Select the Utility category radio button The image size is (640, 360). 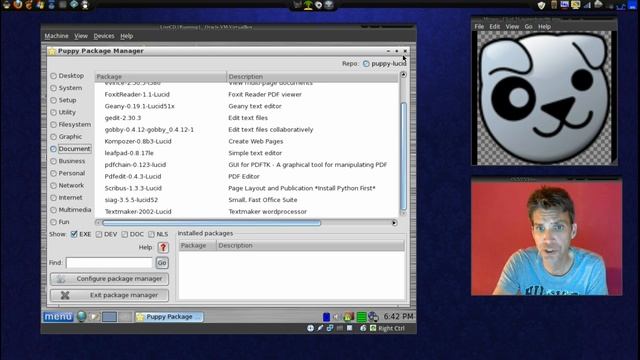[53, 112]
